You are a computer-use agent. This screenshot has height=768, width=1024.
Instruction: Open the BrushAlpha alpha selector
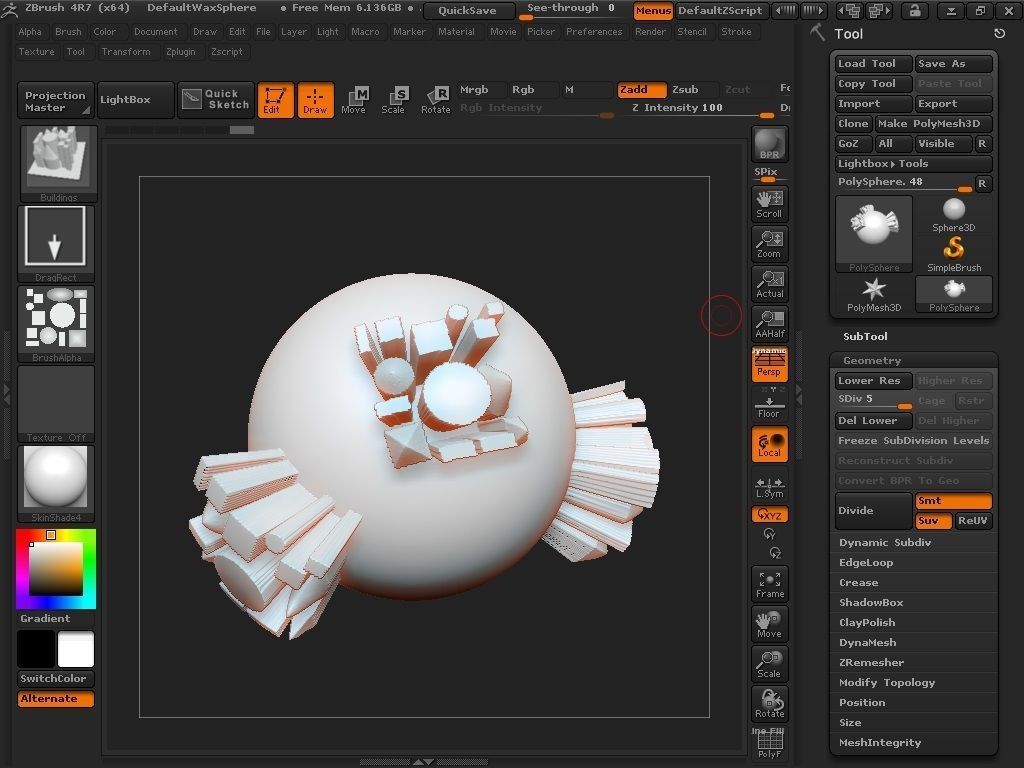point(56,324)
